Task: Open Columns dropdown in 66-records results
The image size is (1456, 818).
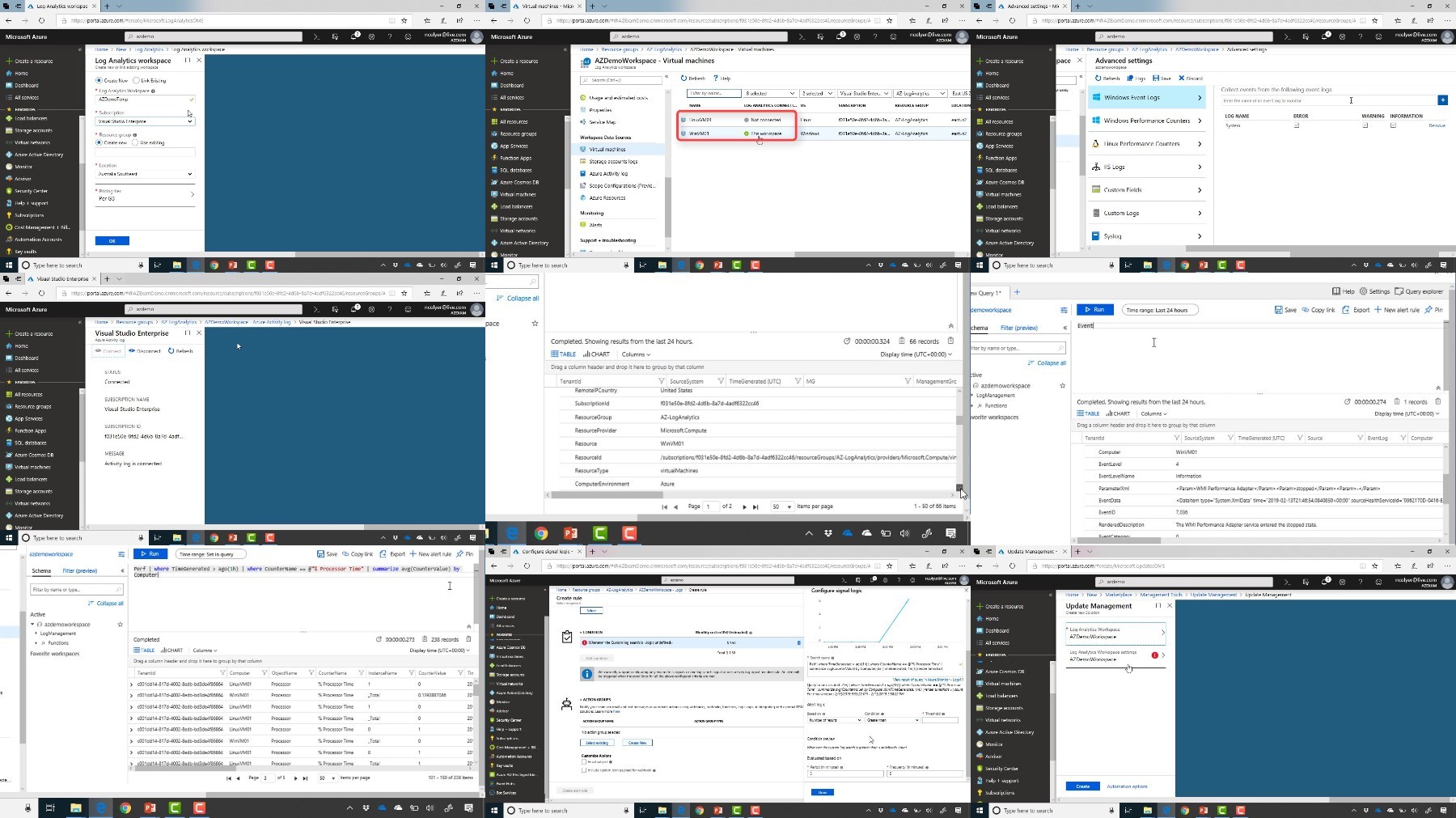Action: click(636, 354)
